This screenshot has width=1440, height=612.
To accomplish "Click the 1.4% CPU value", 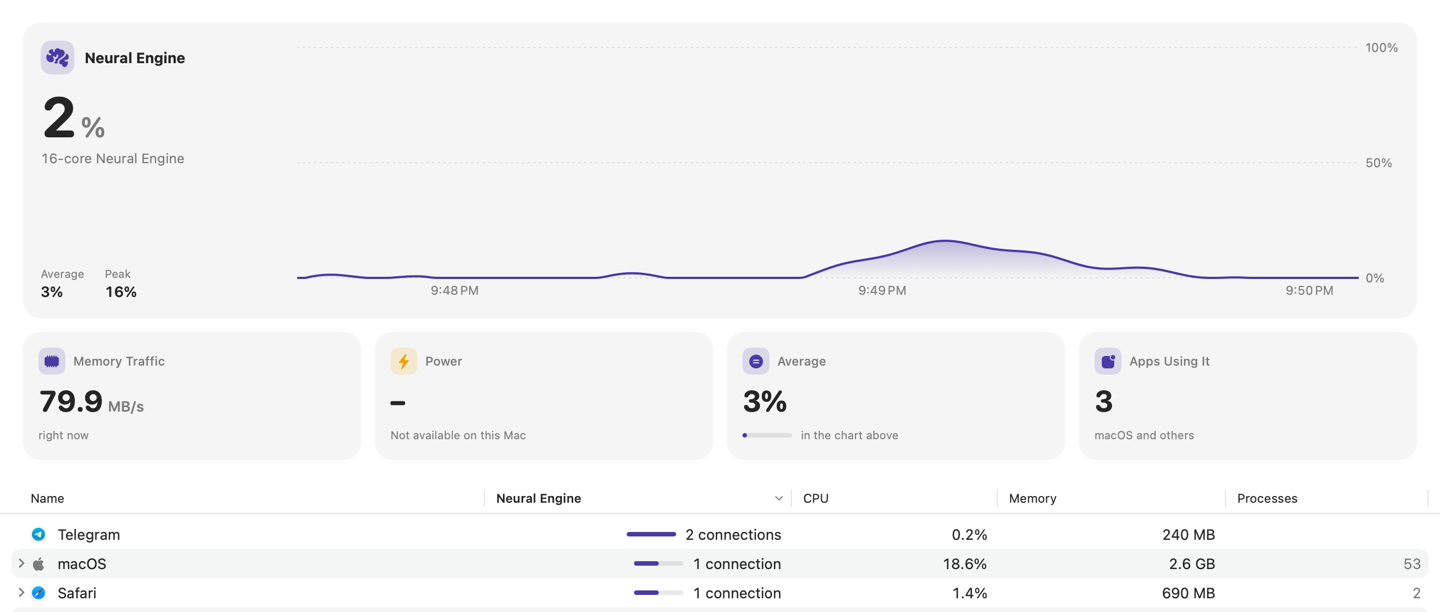I will tap(970, 593).
